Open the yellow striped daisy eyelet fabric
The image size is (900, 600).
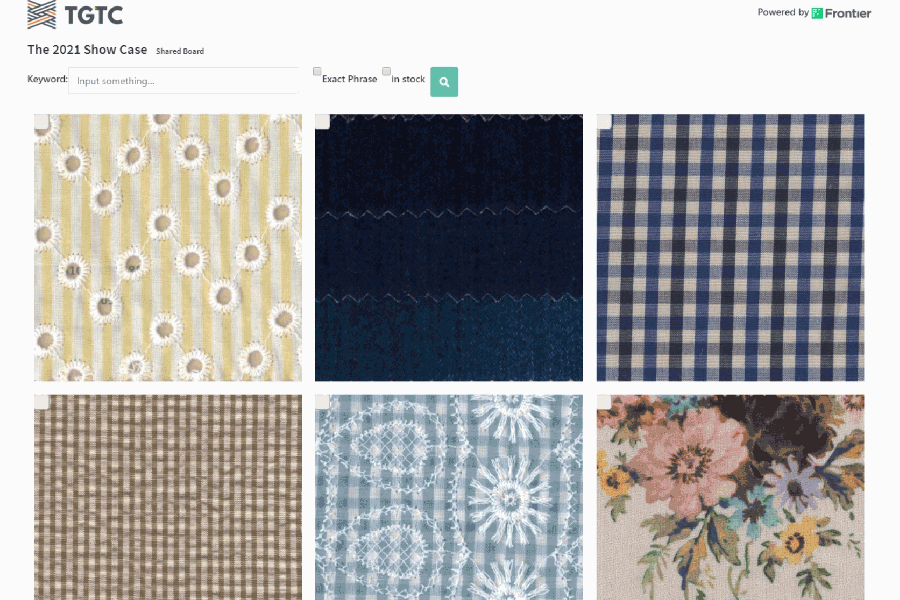(x=168, y=247)
